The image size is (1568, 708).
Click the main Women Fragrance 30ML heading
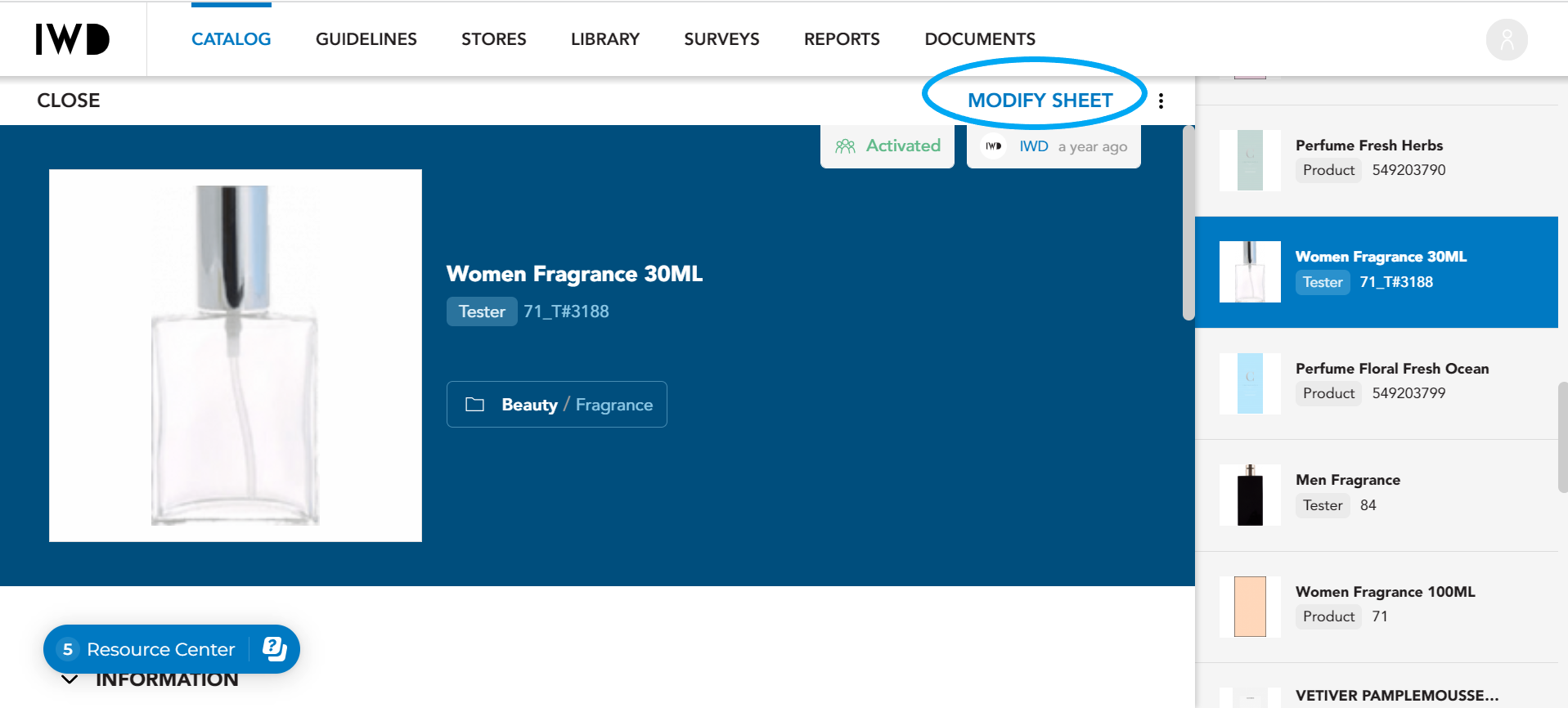[574, 274]
